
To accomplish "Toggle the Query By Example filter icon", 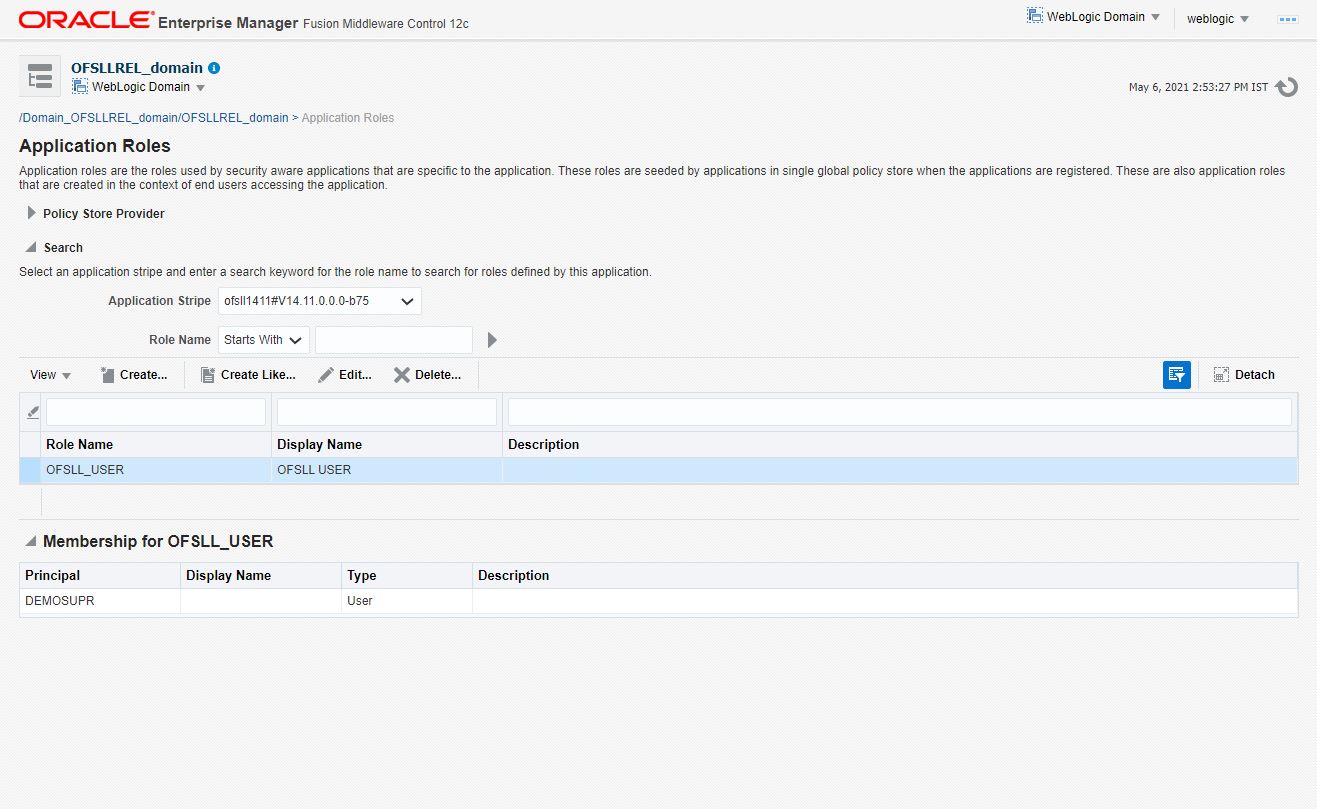I will point(1177,375).
